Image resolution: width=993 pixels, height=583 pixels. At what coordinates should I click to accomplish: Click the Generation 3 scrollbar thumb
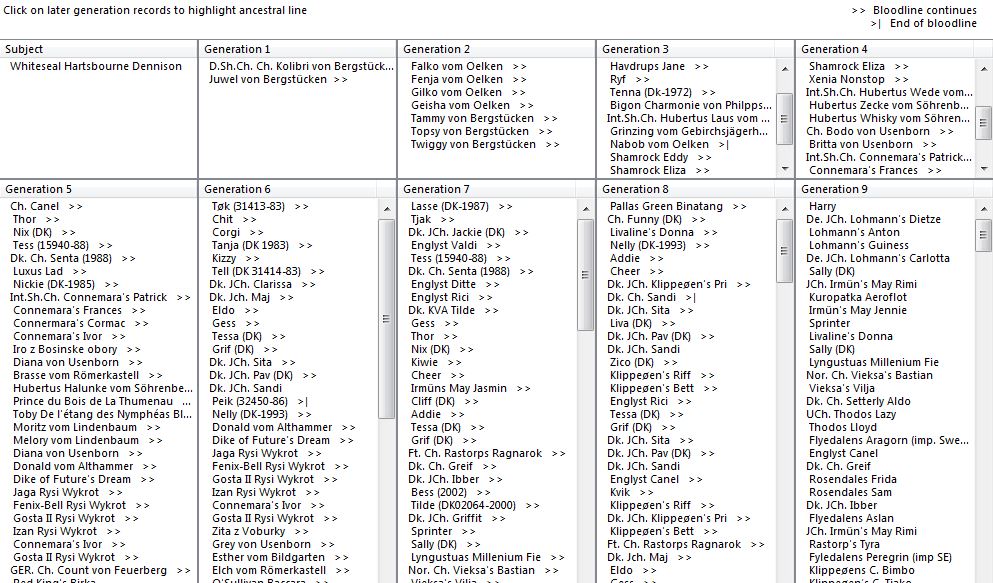pos(785,118)
